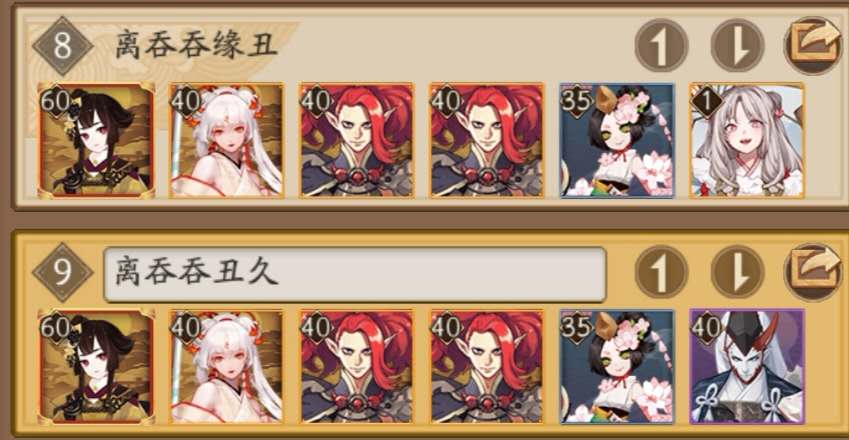Move team 9 up with arrow icon
Screen dimensions: 849x440
point(661,272)
